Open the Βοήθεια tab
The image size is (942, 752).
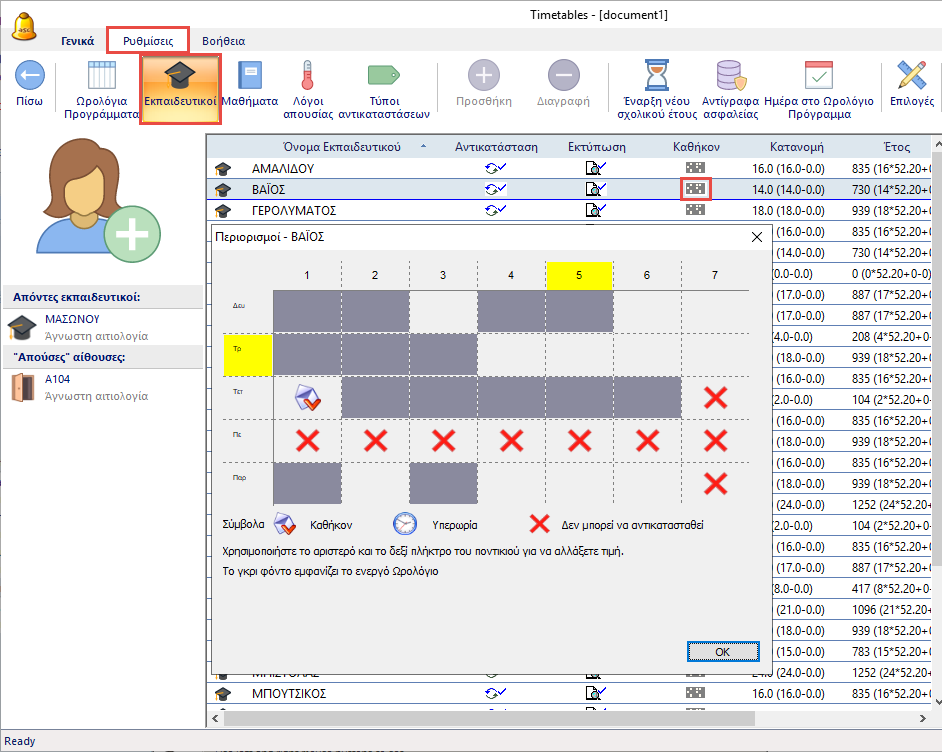[x=223, y=41]
